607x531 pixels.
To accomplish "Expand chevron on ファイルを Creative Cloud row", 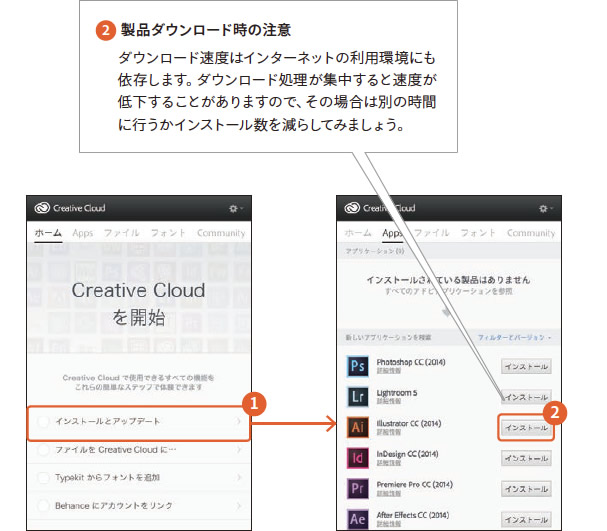I will click(239, 450).
